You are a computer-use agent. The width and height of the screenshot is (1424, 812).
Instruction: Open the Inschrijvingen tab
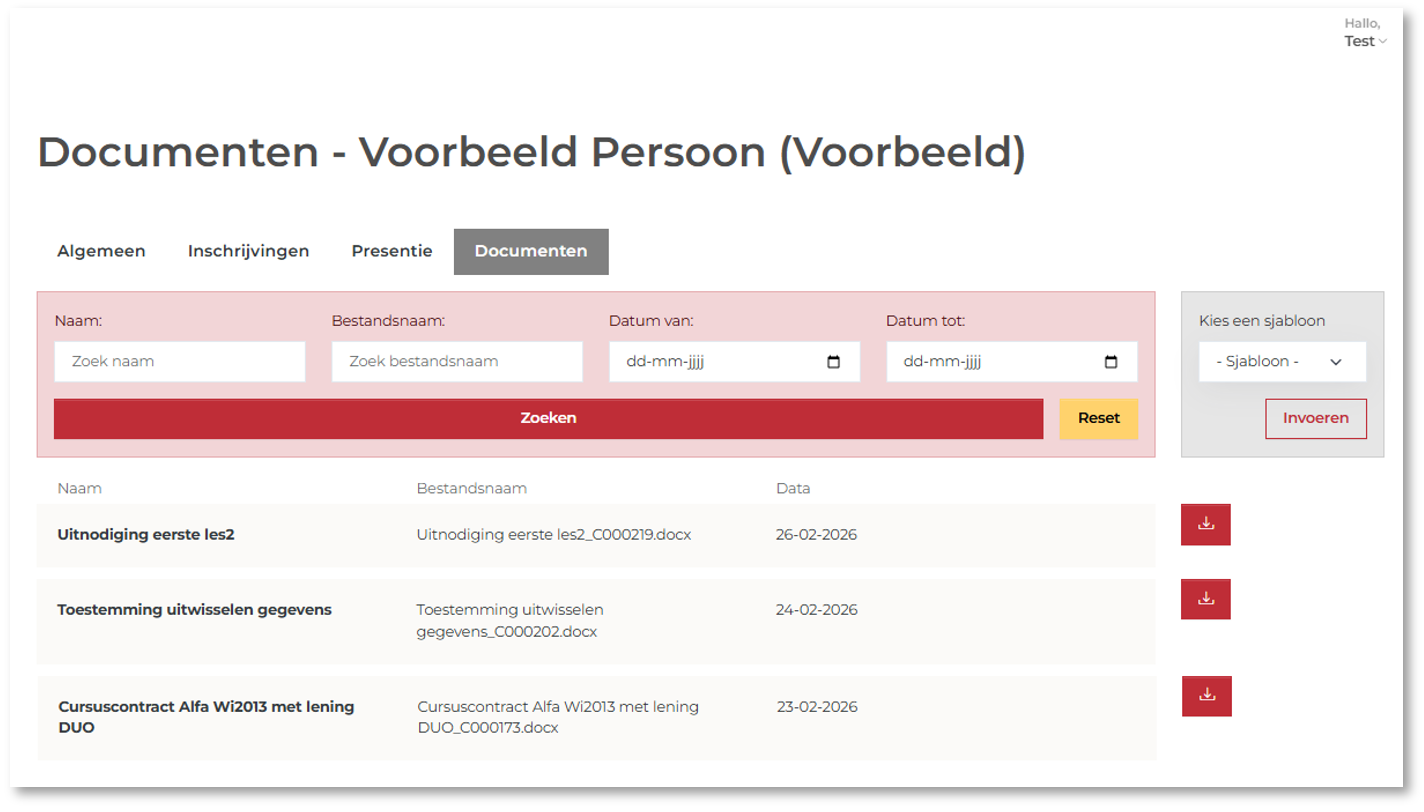tap(248, 251)
